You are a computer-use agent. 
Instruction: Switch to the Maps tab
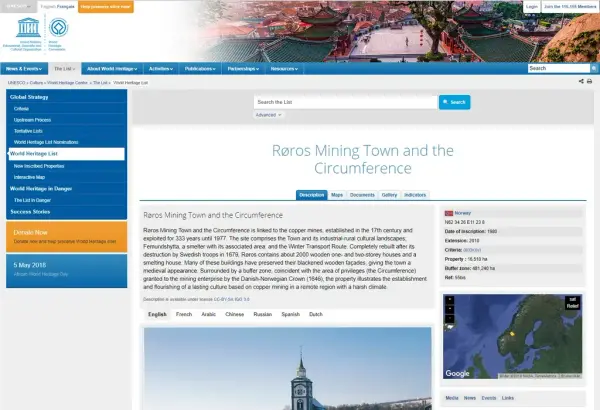[337, 195]
